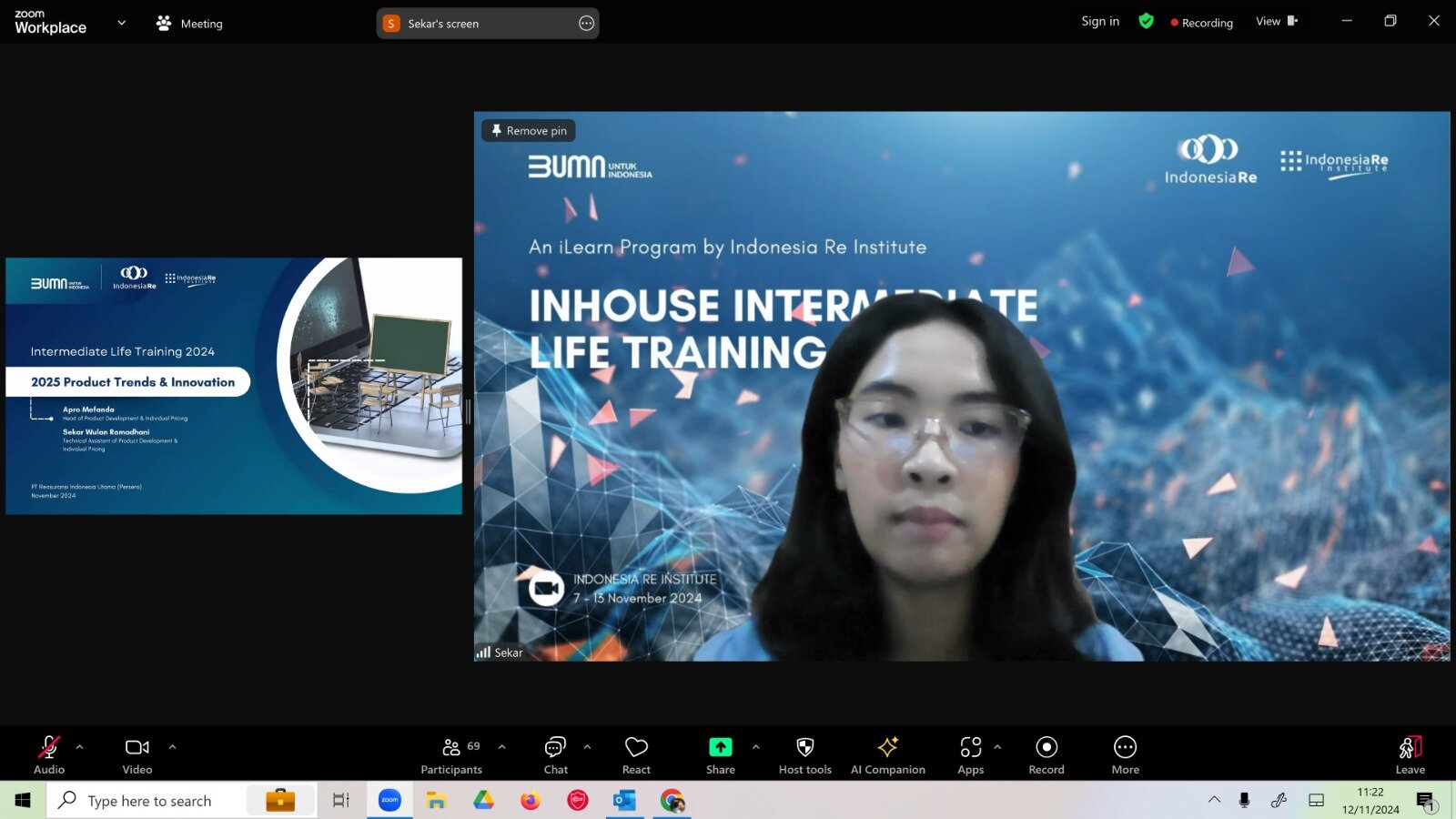Image resolution: width=1456 pixels, height=819 pixels.
Task: Open the taskbar touch keyboard icon
Action: [x=1316, y=800]
